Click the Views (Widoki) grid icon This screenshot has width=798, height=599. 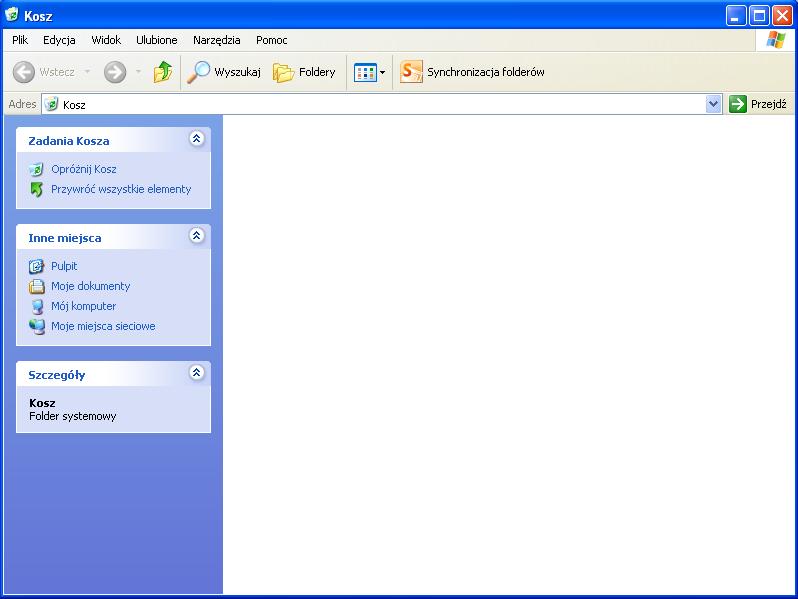pos(365,72)
